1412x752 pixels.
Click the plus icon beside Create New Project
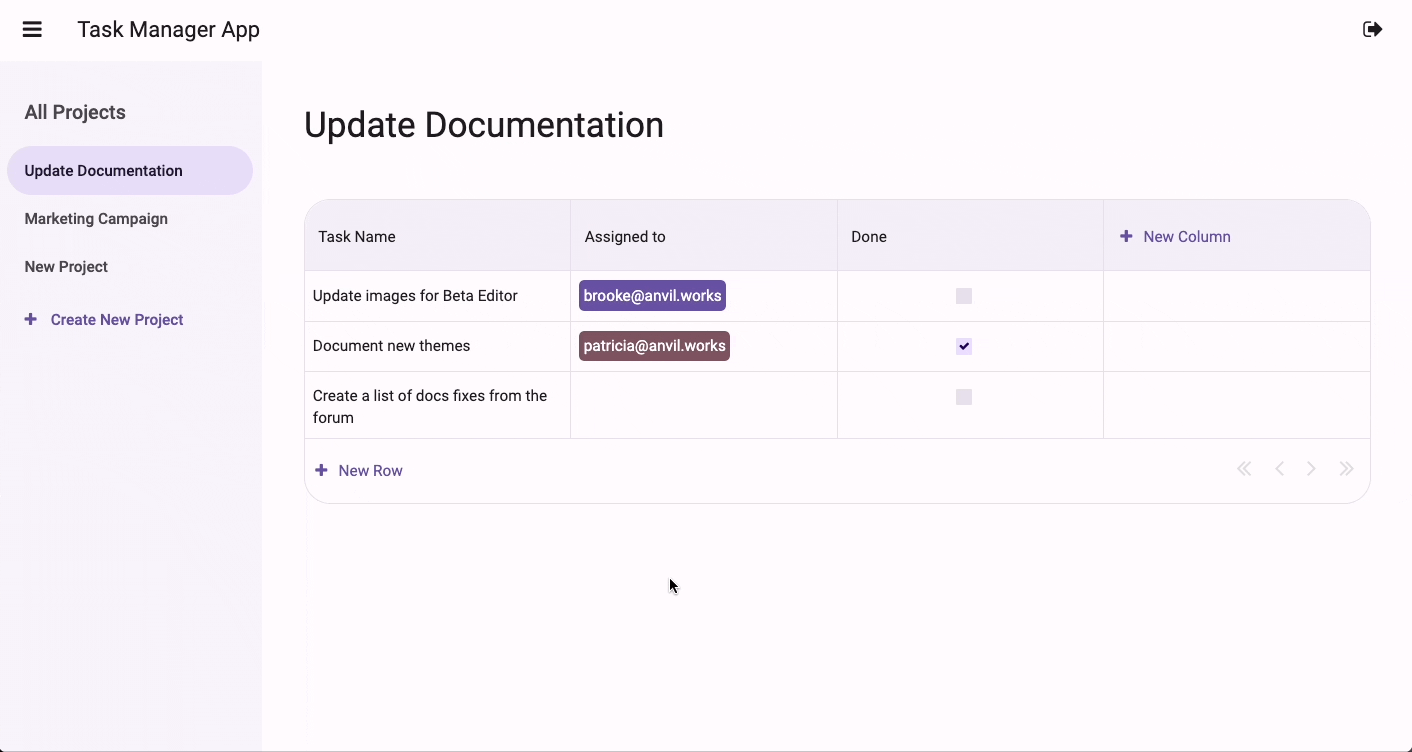[x=29, y=319]
